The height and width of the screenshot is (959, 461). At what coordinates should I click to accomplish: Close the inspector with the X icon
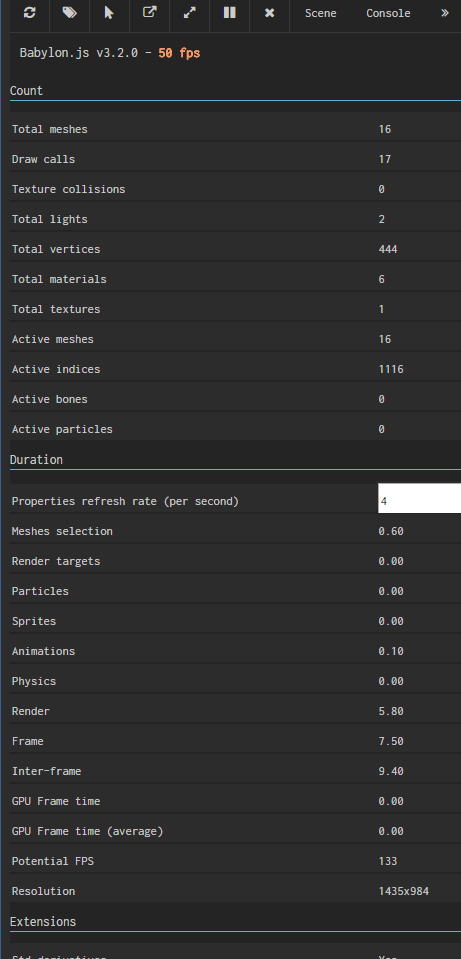(x=270, y=13)
